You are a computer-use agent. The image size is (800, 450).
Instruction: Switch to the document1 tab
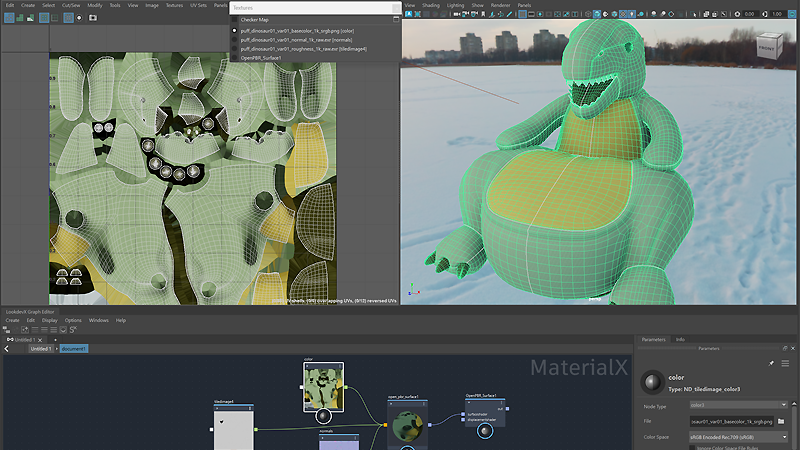74,349
